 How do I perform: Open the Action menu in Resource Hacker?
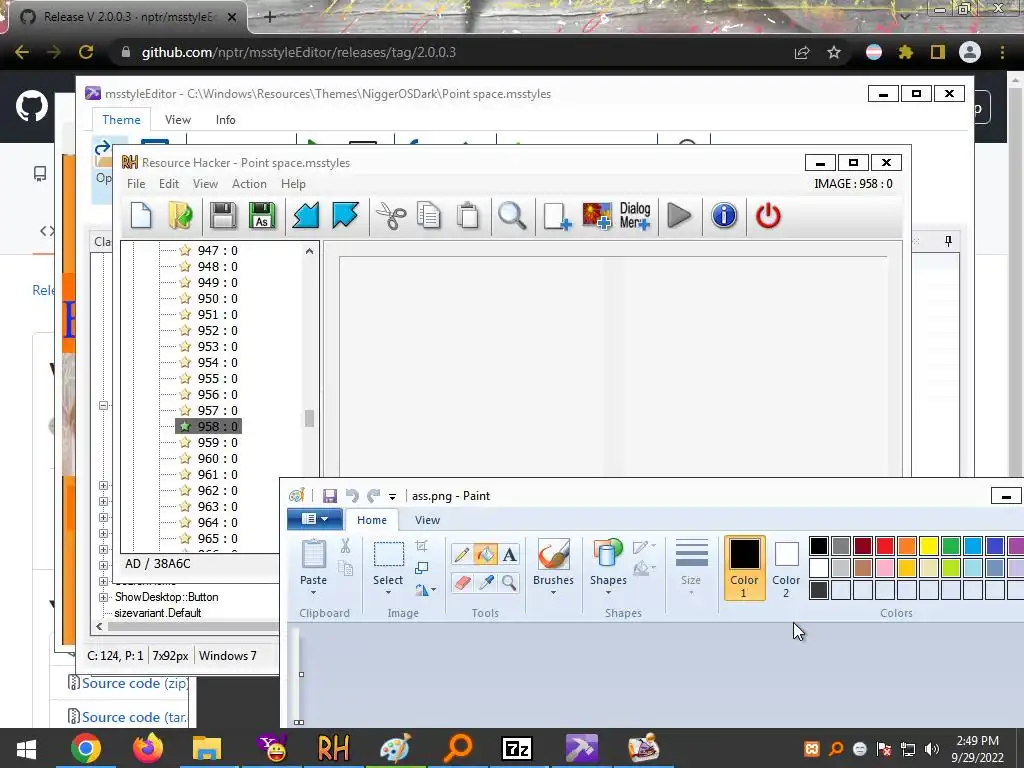pyautogui.click(x=249, y=184)
